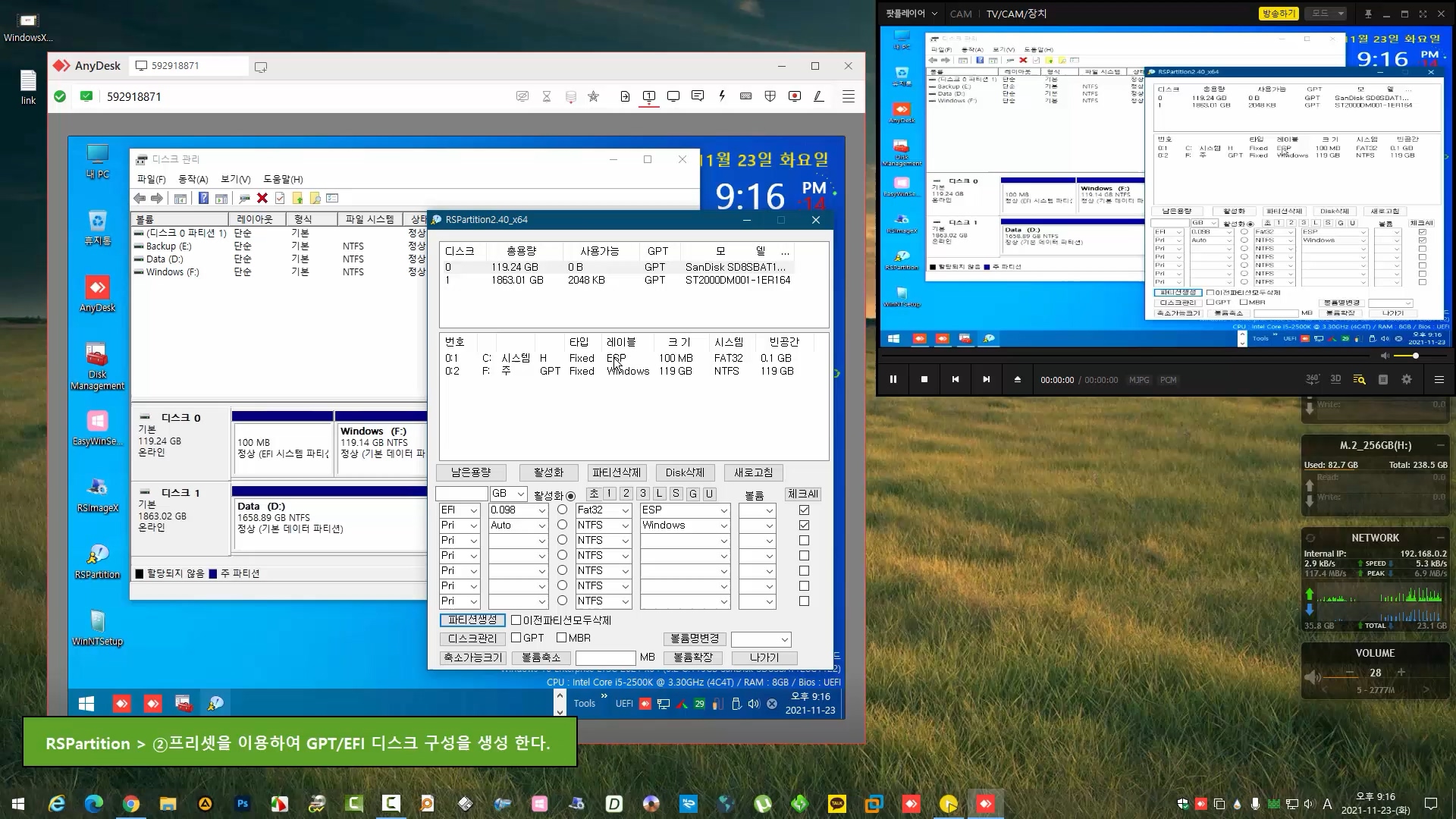Check the GPT checkbox
The height and width of the screenshot is (819, 1456).
point(516,638)
